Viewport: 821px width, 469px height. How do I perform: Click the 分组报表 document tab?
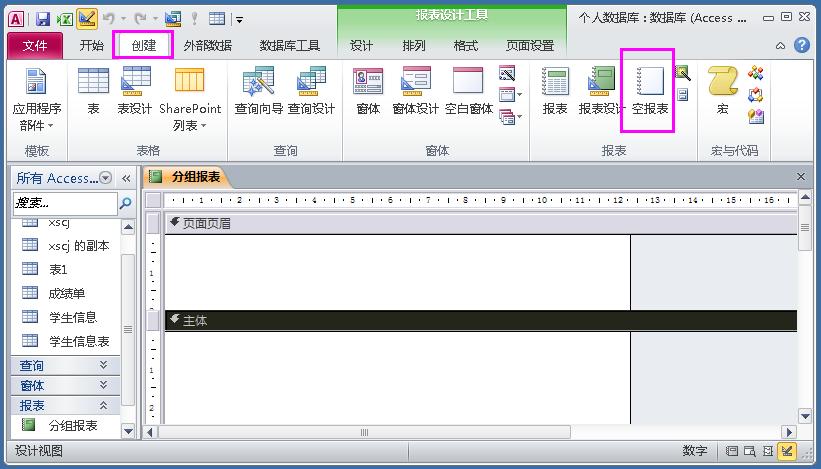[186, 177]
